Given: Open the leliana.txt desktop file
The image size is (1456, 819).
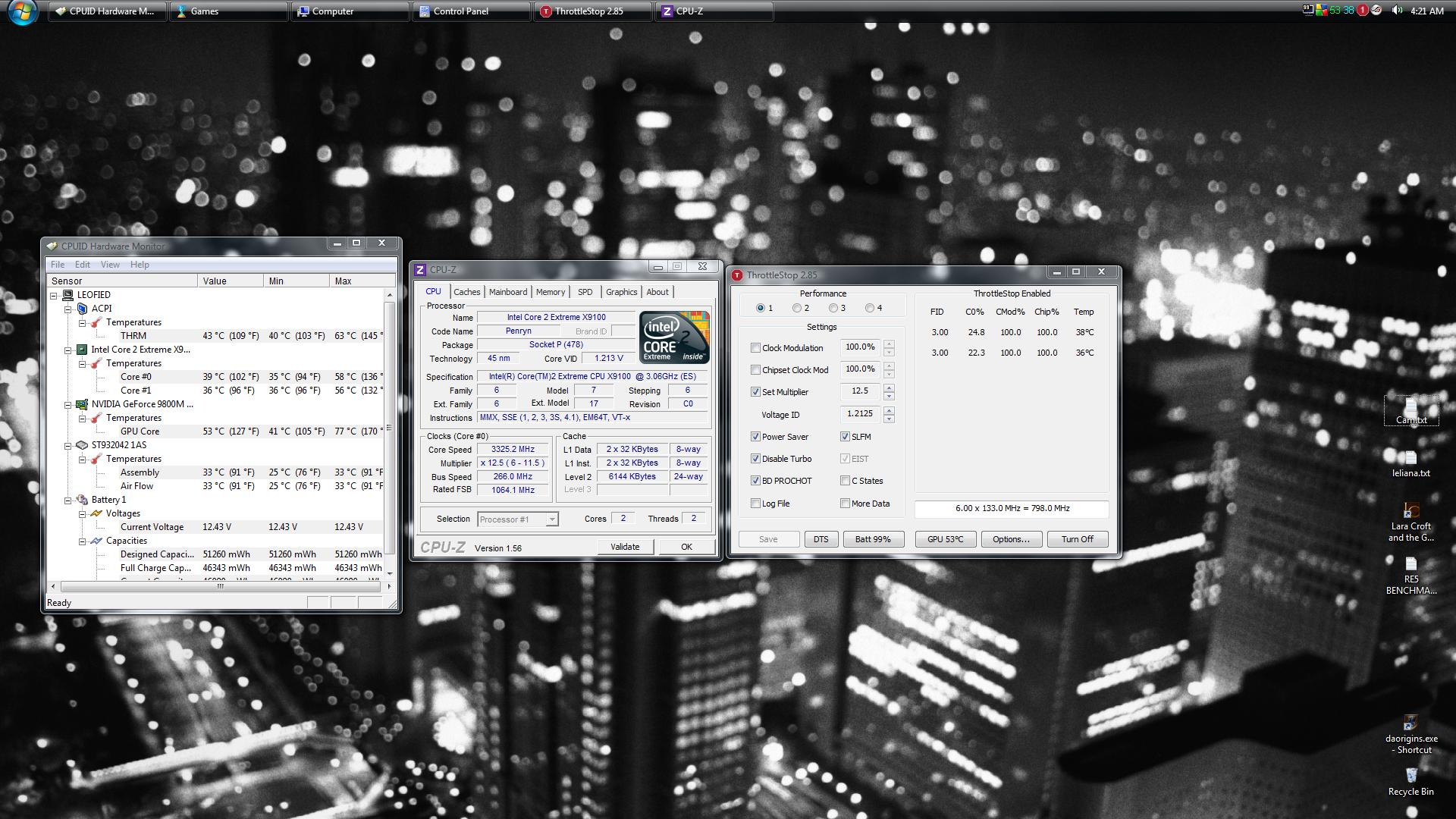Looking at the screenshot, I should [x=1410, y=463].
